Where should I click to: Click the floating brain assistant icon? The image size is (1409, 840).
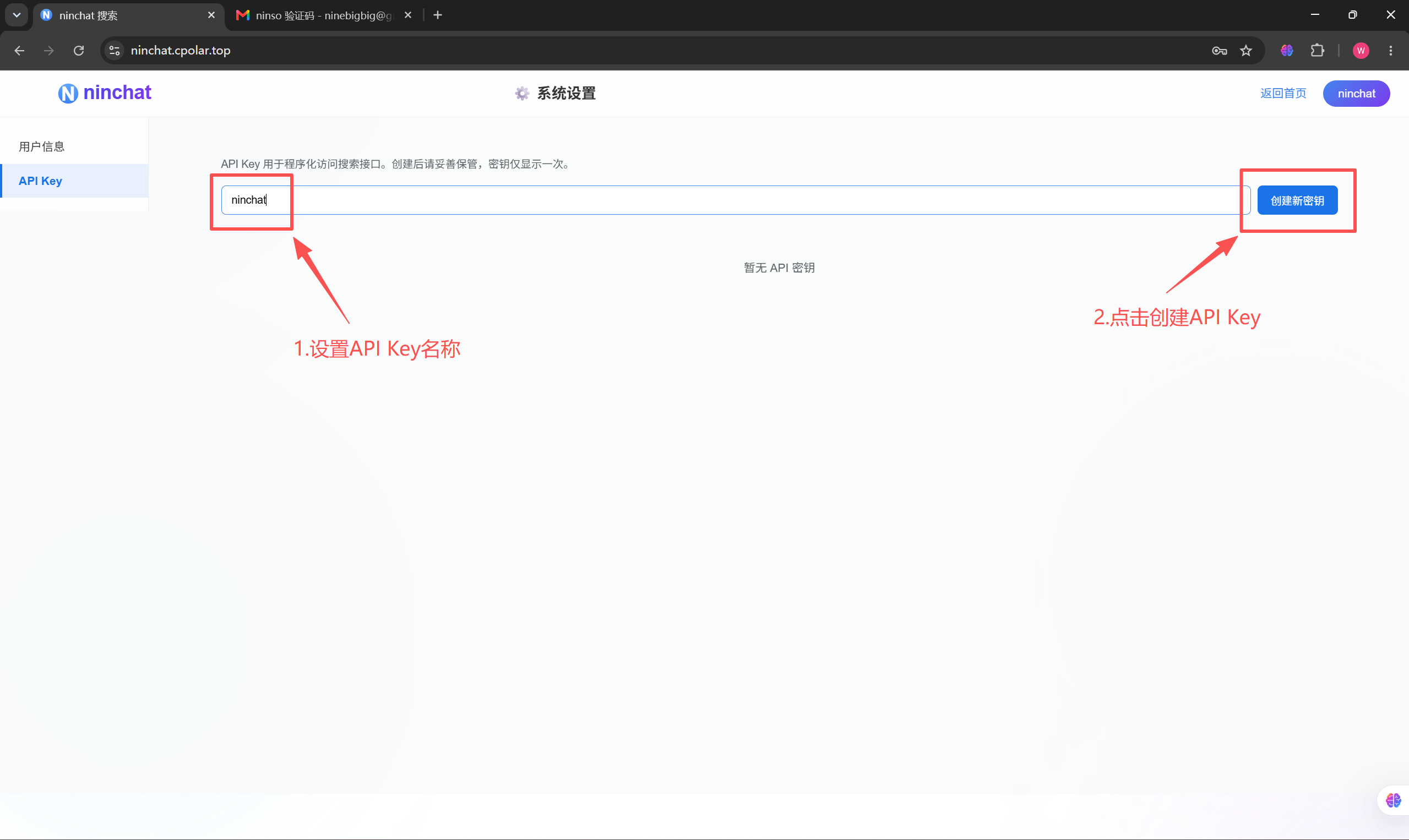[1392, 800]
